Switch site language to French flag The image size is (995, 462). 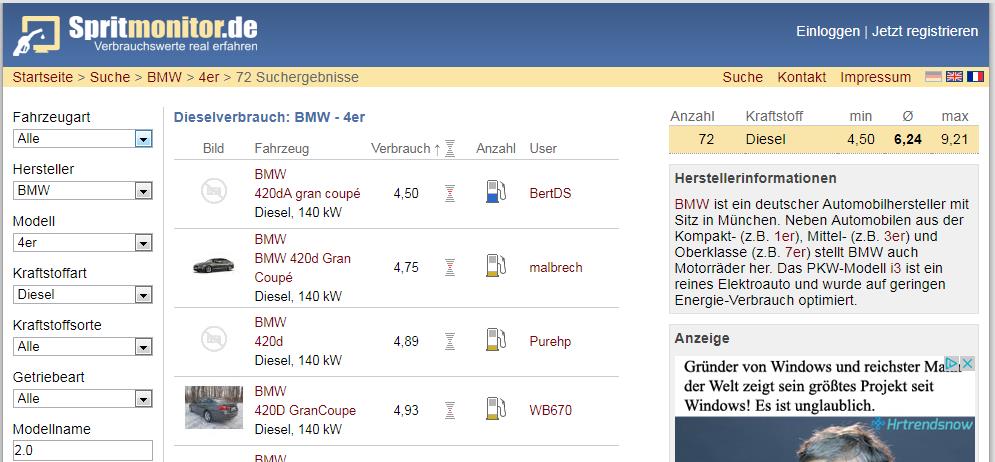(975, 77)
